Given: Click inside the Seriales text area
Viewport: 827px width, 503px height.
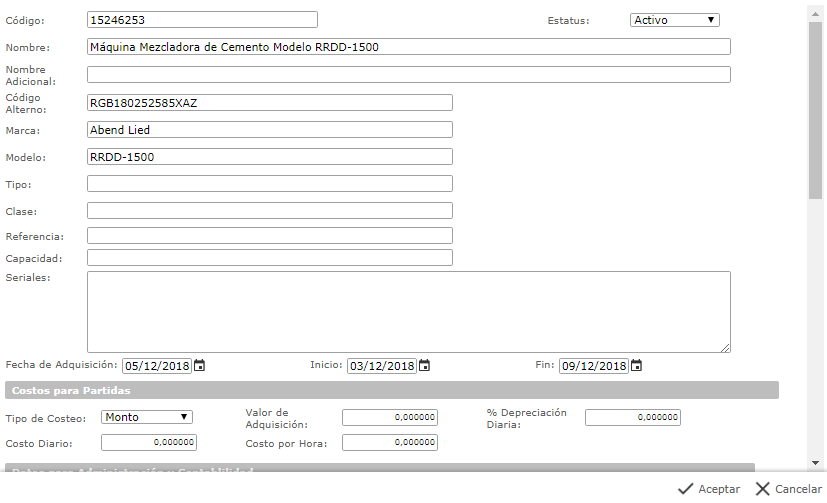Looking at the screenshot, I should point(409,312).
